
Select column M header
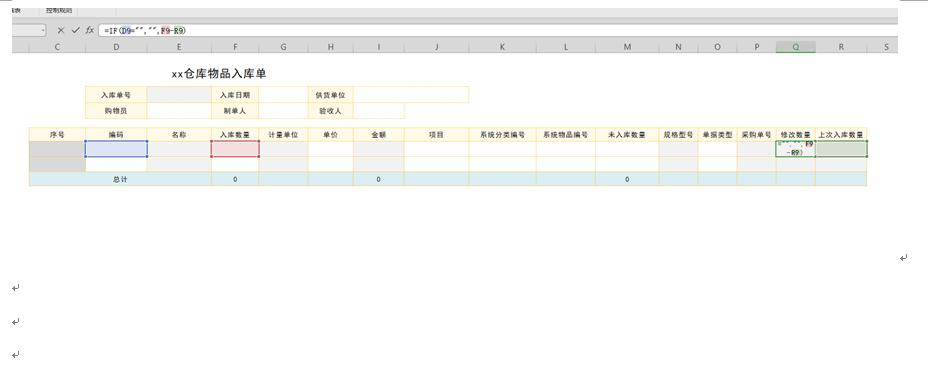click(x=627, y=47)
